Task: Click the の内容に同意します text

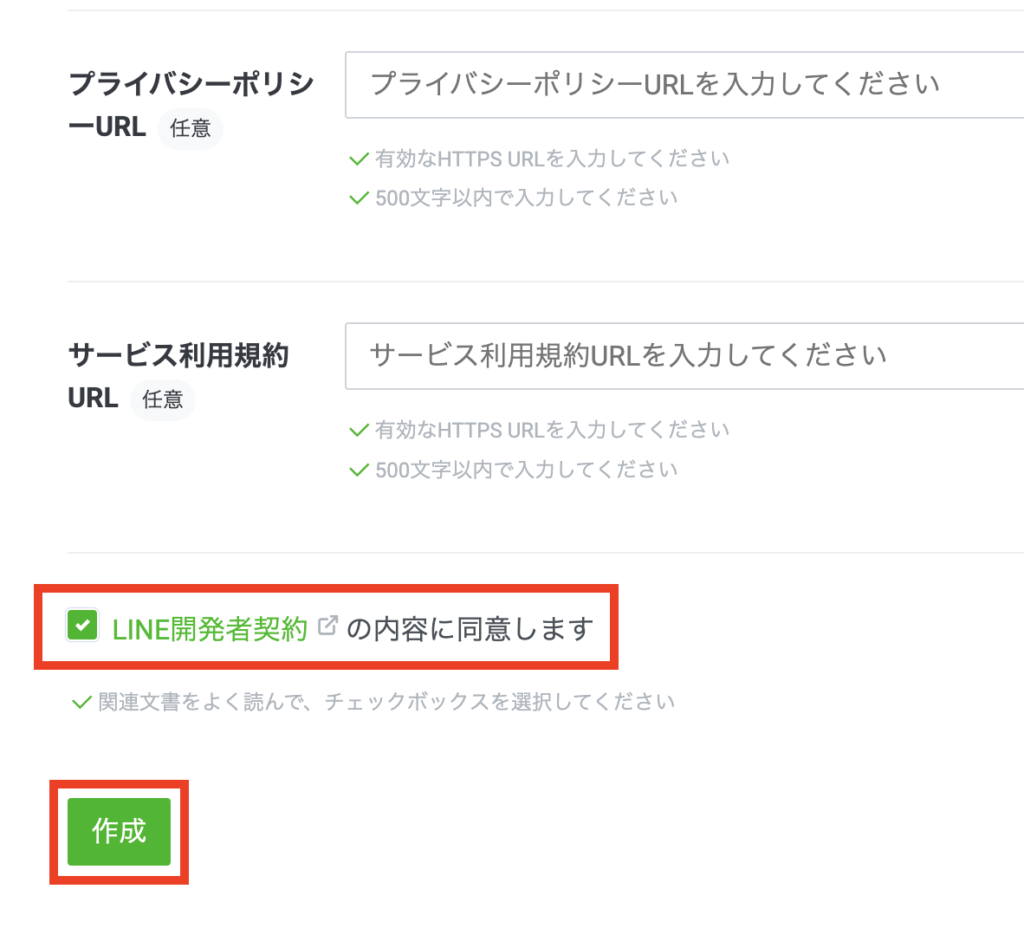Action: point(470,628)
